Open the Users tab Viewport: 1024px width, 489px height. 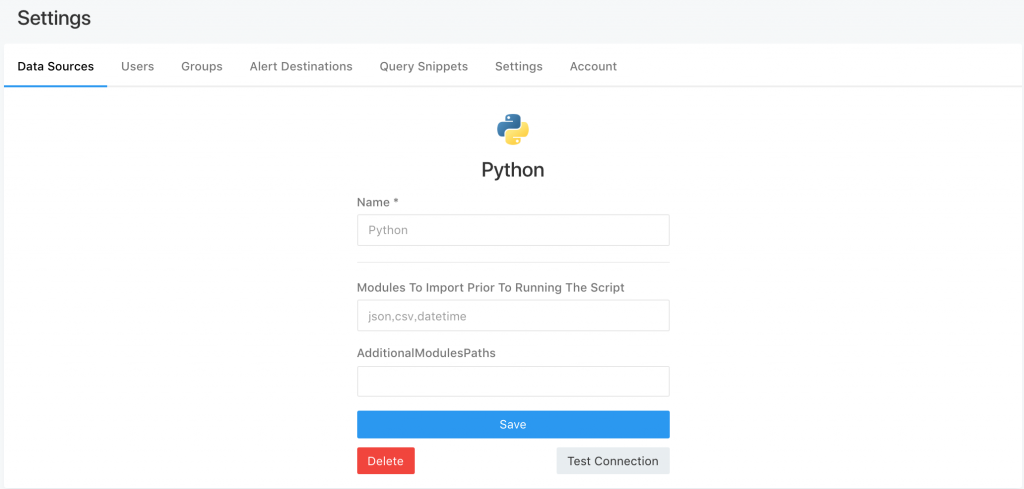tap(137, 66)
